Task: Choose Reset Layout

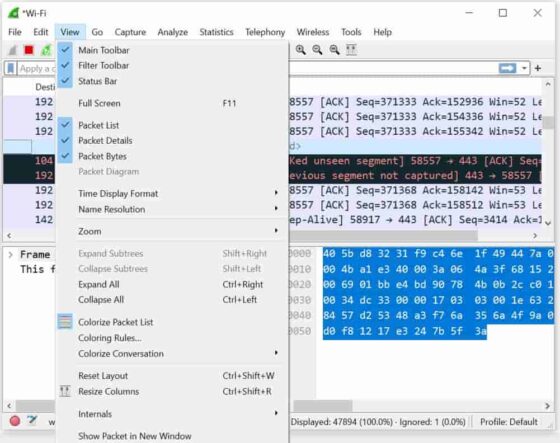Action: [172, 376]
